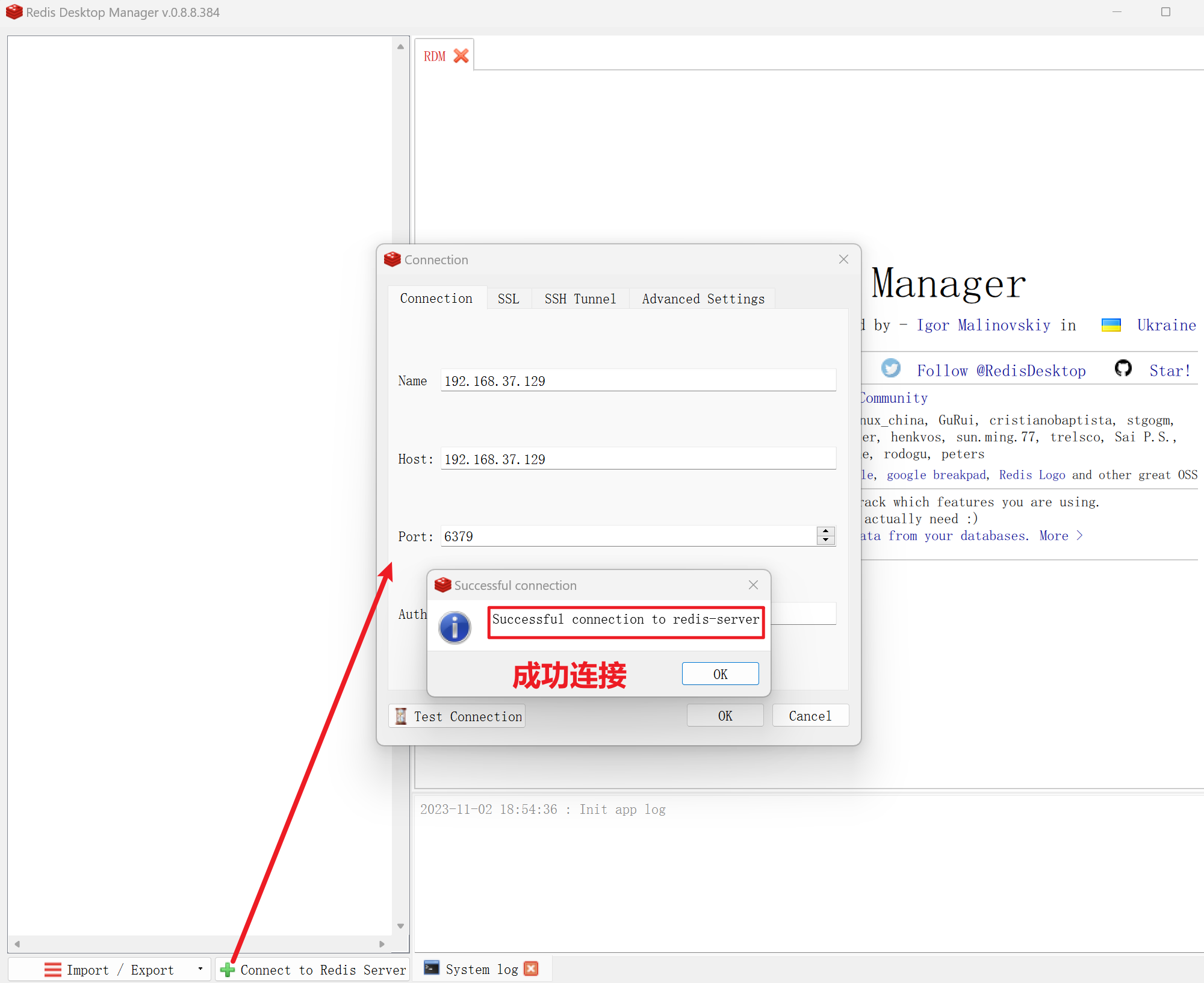Screen dimensions: 1204x983
Task: Switch to the SSL tab
Action: point(508,299)
